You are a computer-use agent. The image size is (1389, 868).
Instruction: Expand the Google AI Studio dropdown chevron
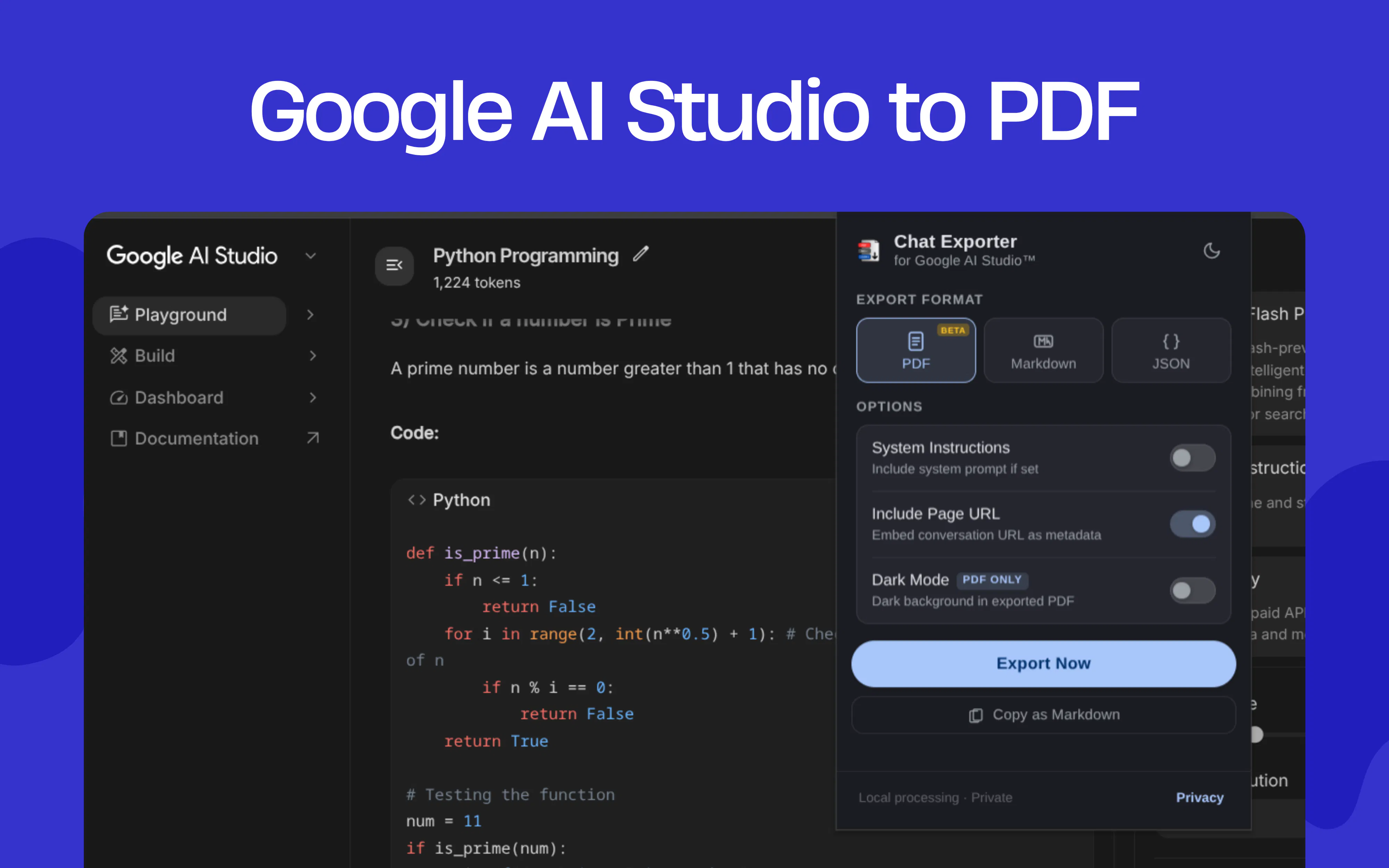311,256
